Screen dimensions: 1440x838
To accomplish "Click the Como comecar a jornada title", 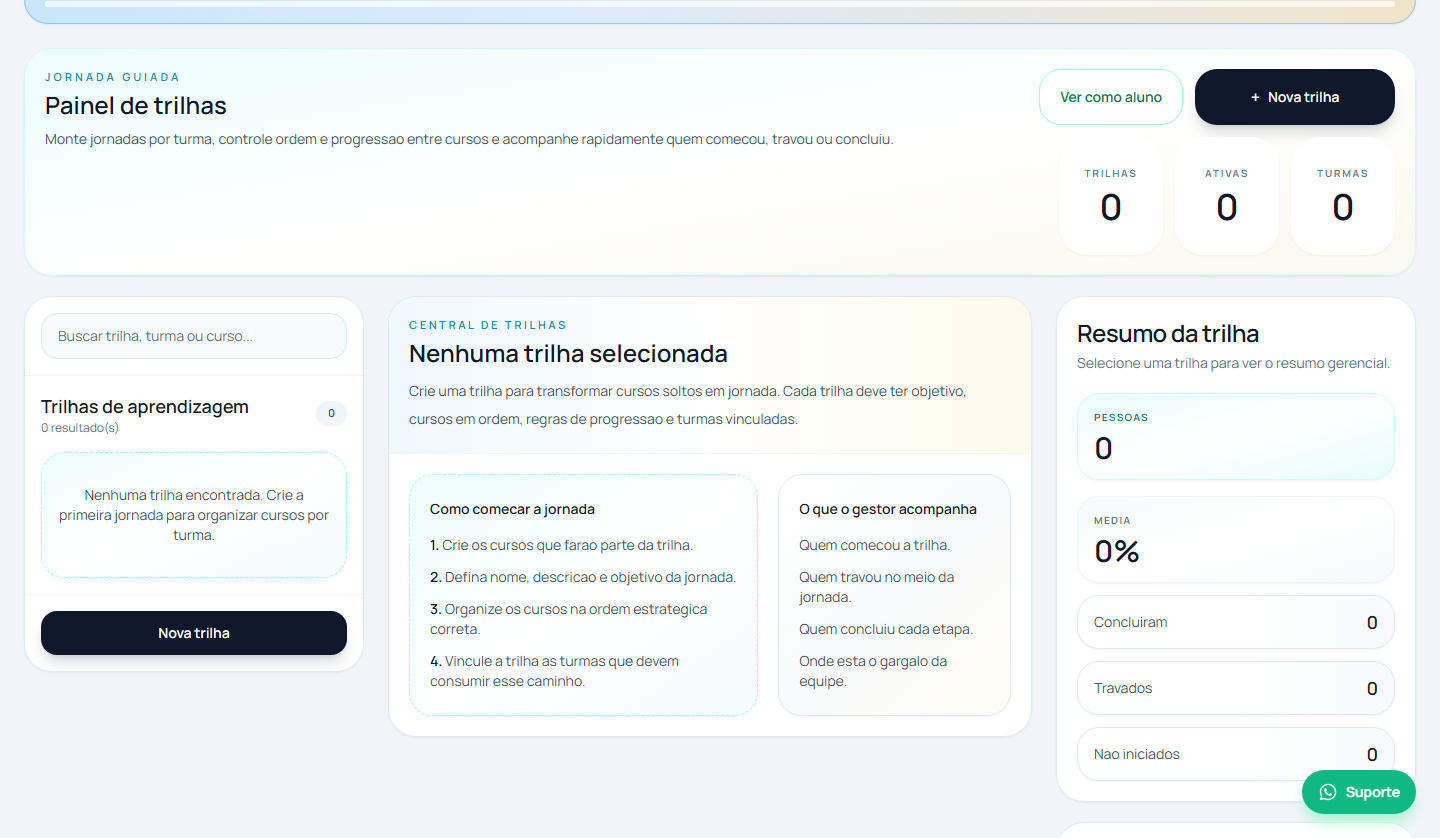I will pos(512,509).
